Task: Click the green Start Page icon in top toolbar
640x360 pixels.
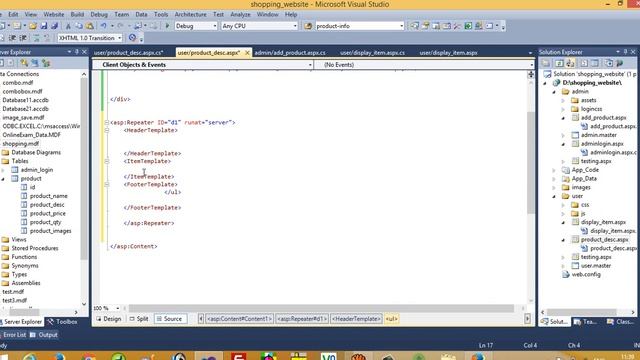Action: 468,26
